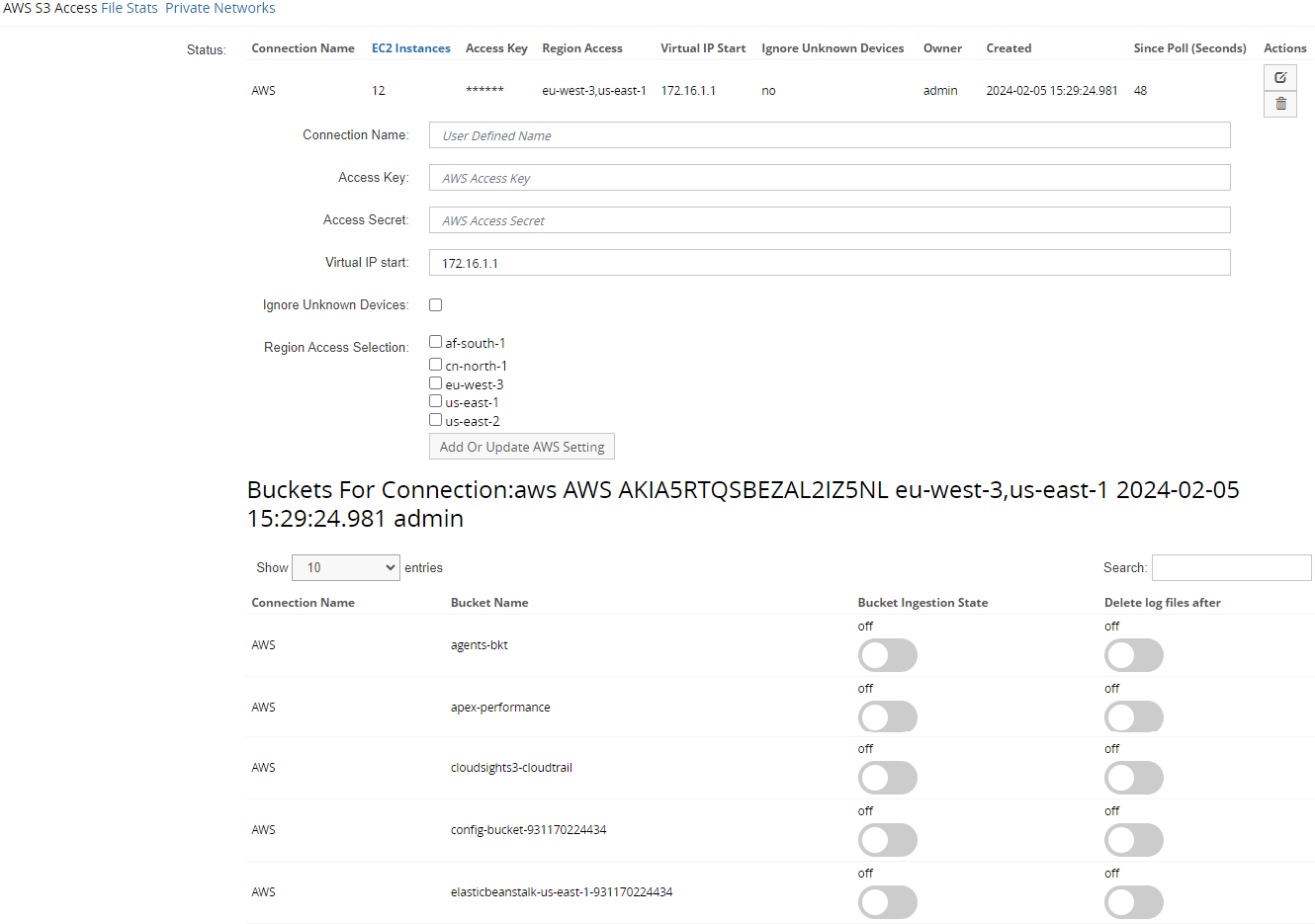Click the Since Poll value 48
The width and height of the screenshot is (1315, 924).
[1140, 90]
